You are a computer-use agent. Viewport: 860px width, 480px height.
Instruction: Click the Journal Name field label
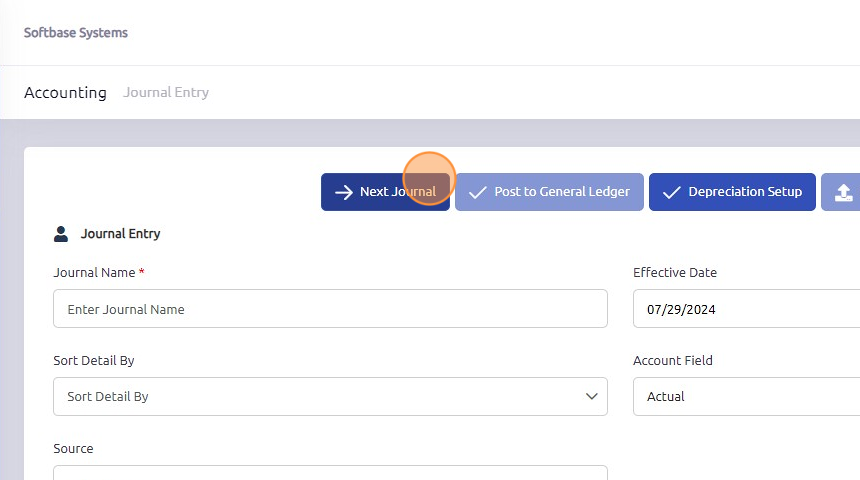[95, 272]
